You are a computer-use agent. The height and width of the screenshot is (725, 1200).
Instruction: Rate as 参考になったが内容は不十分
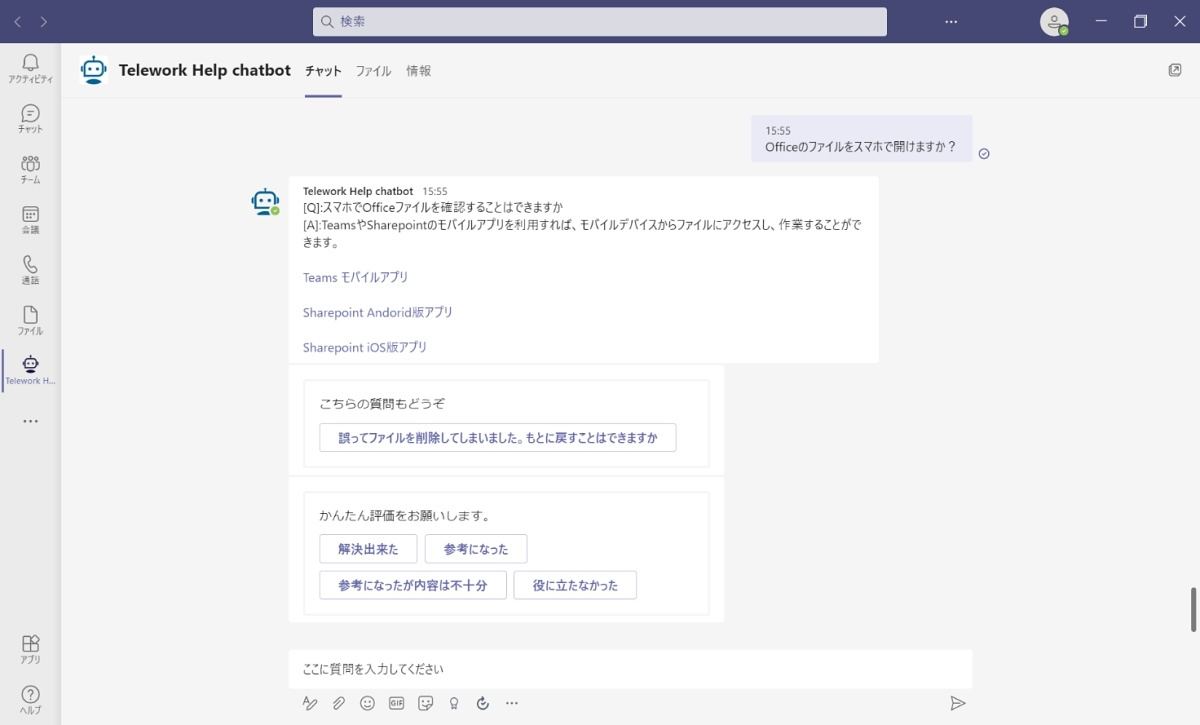click(x=412, y=585)
